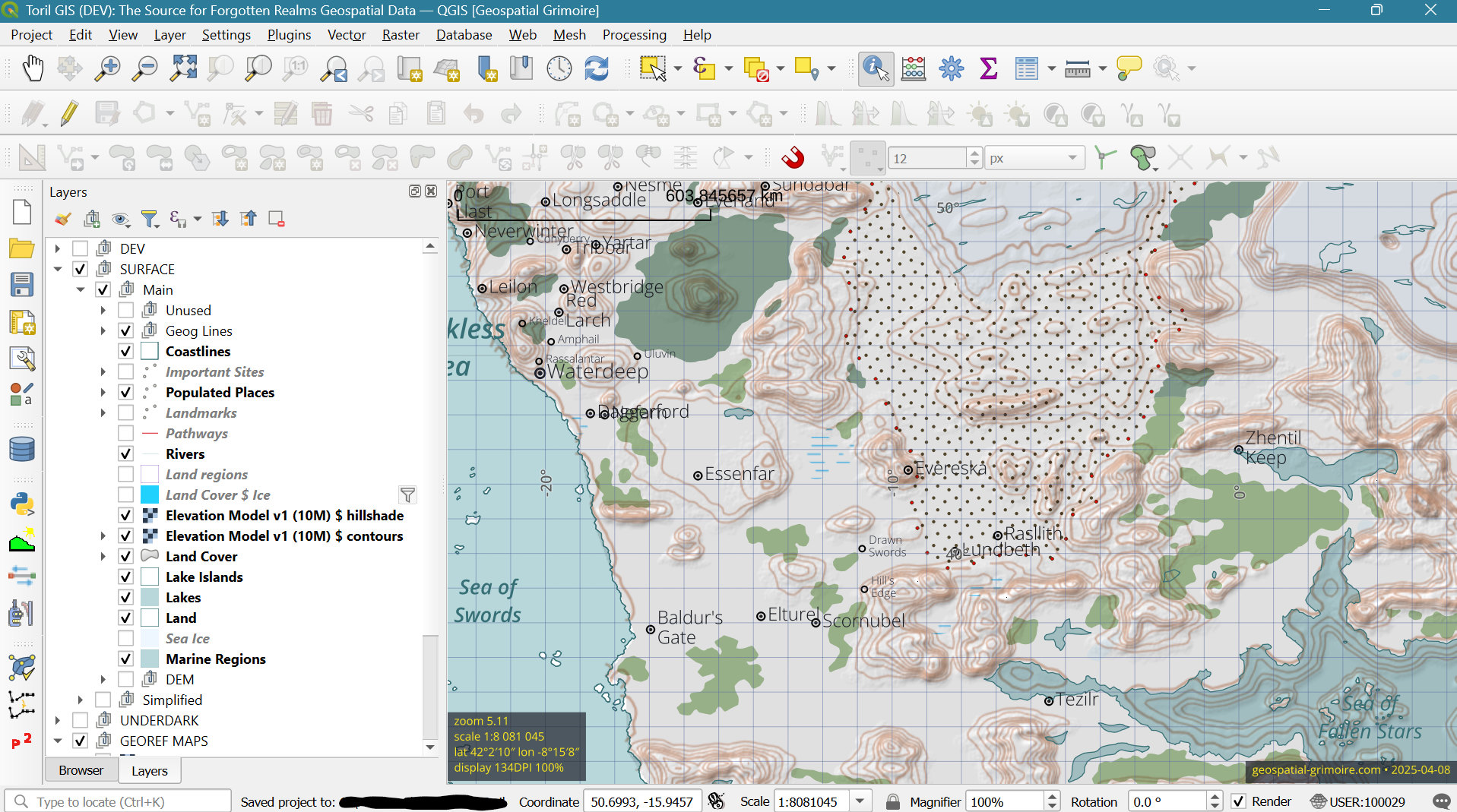Toggle the Render checkbox in status bar
The width and height of the screenshot is (1457, 812).
point(1238,801)
